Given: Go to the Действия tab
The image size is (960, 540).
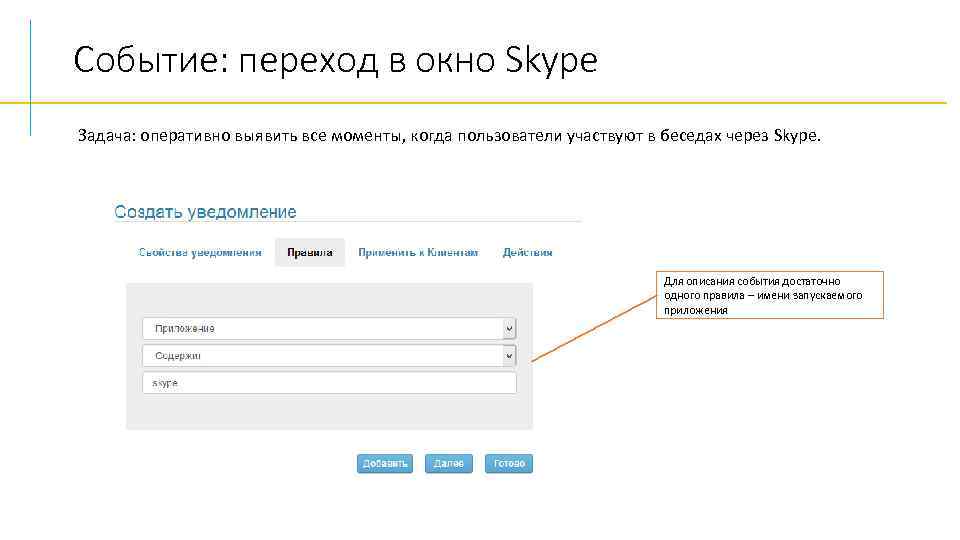Looking at the screenshot, I should 527,253.
